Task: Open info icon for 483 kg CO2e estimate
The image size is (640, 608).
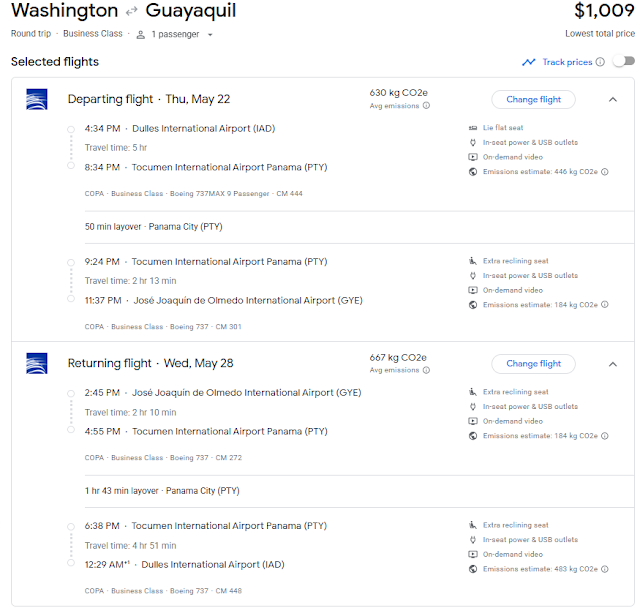Action: (x=605, y=569)
